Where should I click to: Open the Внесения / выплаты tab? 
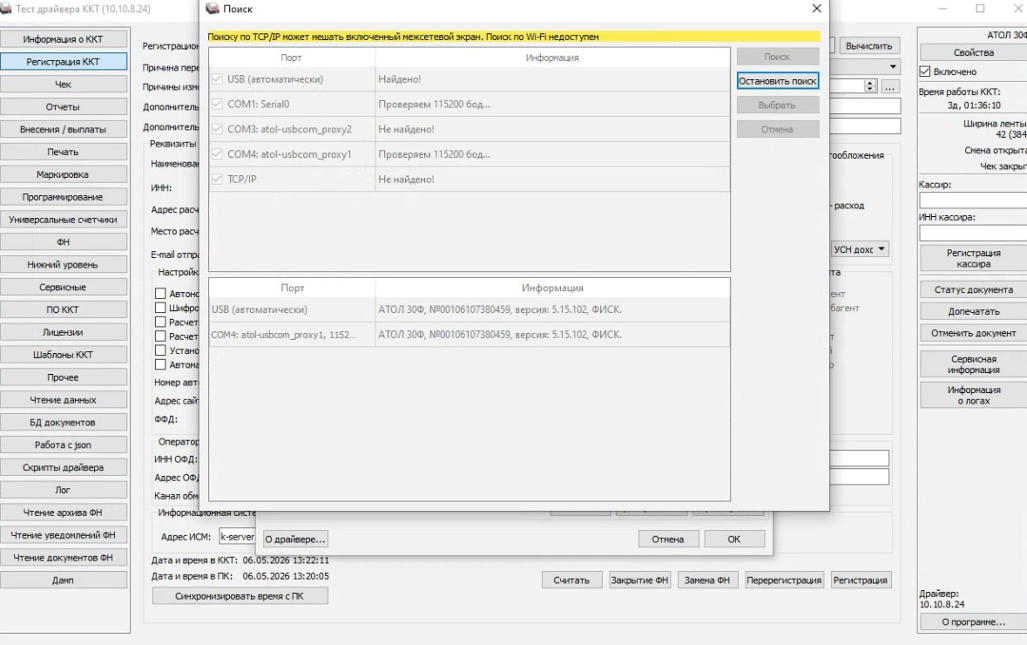tap(64, 130)
